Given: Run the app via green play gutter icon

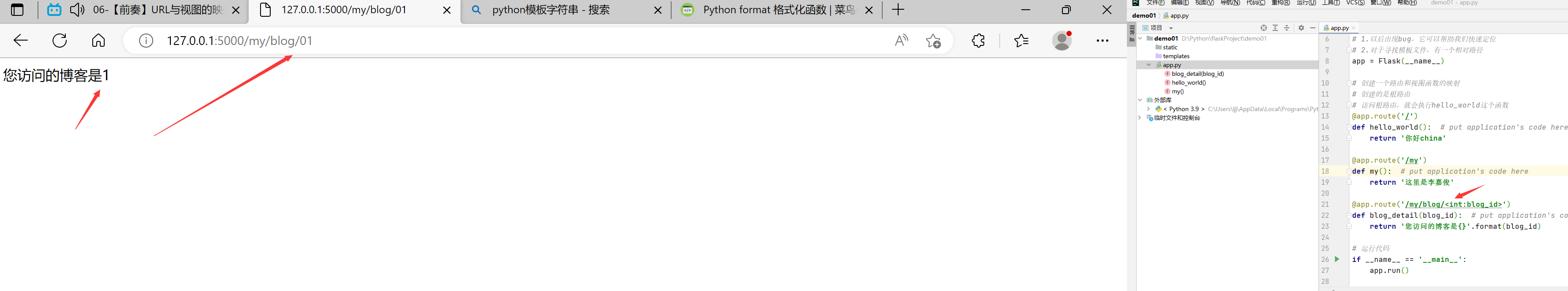Looking at the screenshot, I should tap(1337, 259).
